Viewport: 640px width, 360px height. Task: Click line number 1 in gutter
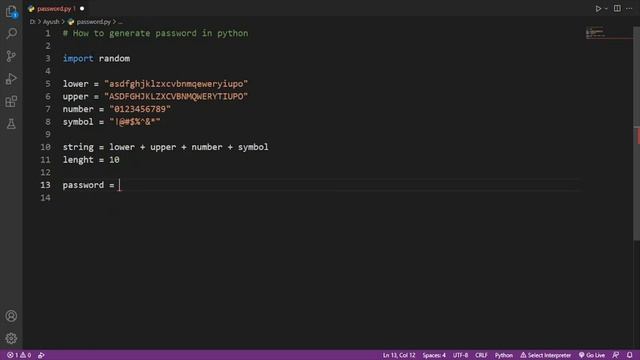48,33
